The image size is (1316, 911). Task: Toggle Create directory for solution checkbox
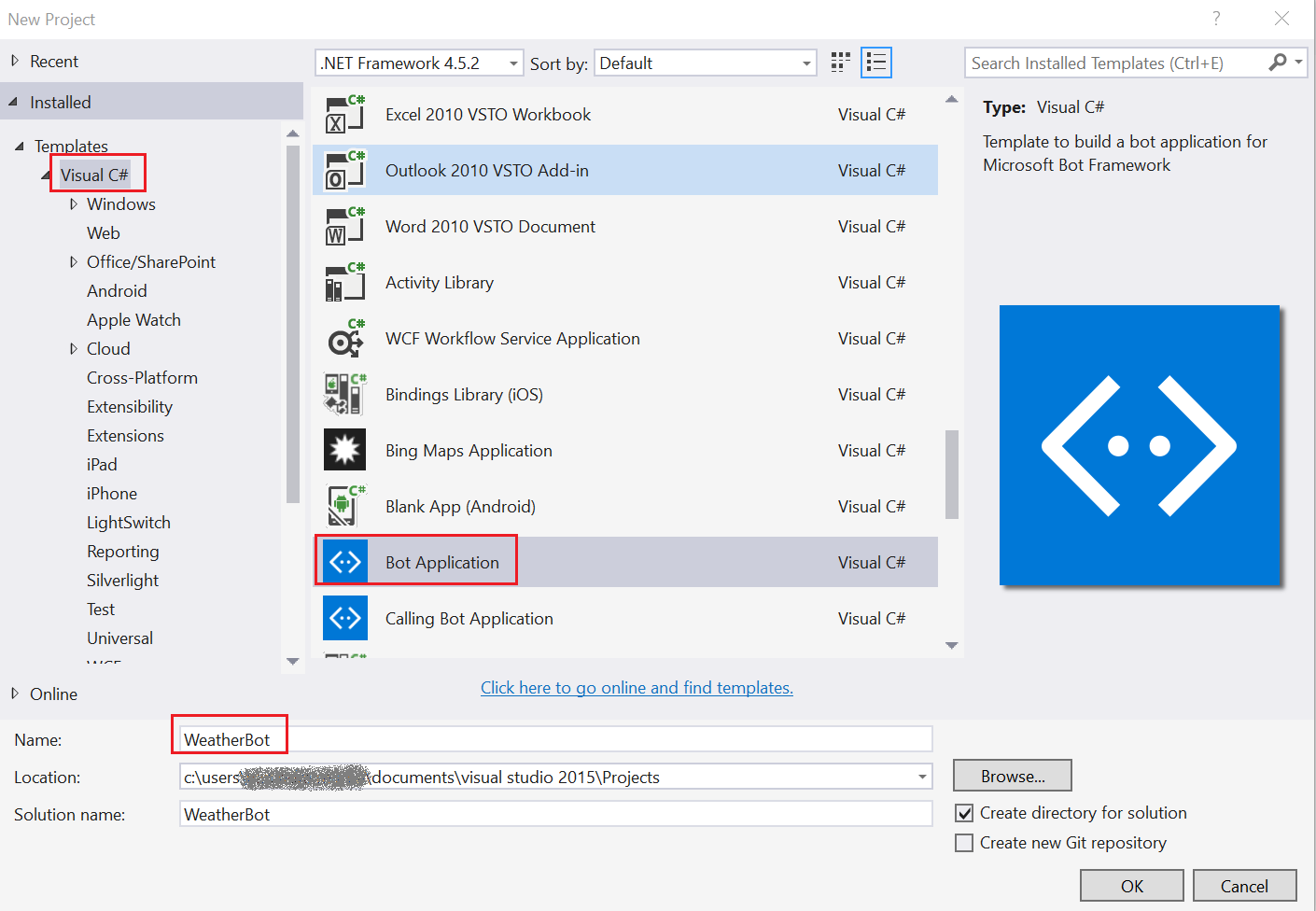pyautogui.click(x=964, y=813)
